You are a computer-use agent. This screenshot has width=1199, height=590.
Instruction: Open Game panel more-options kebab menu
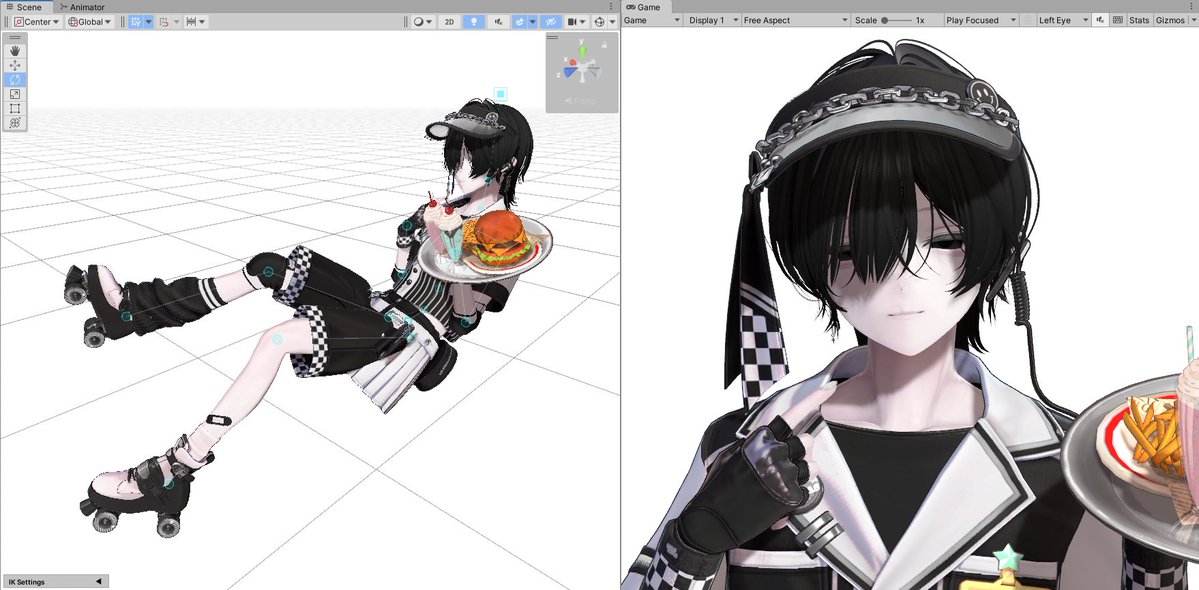pyautogui.click(x=1193, y=7)
